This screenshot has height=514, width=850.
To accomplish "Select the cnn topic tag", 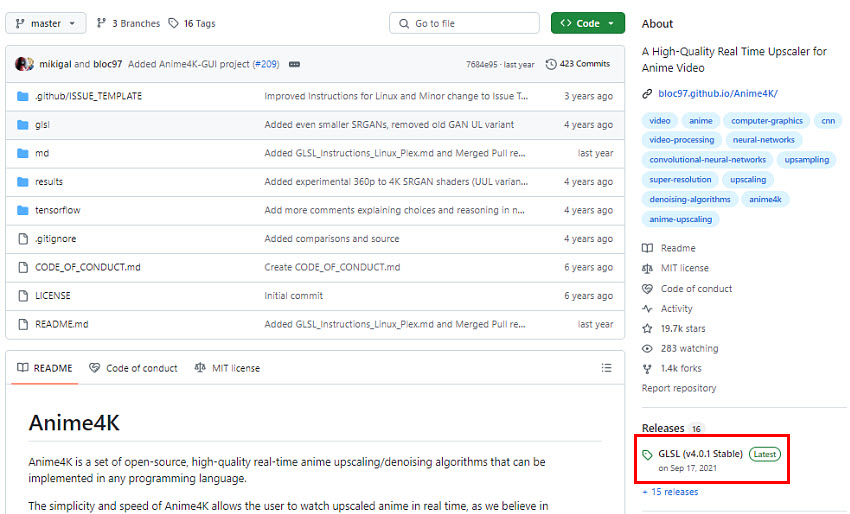I will tap(828, 120).
